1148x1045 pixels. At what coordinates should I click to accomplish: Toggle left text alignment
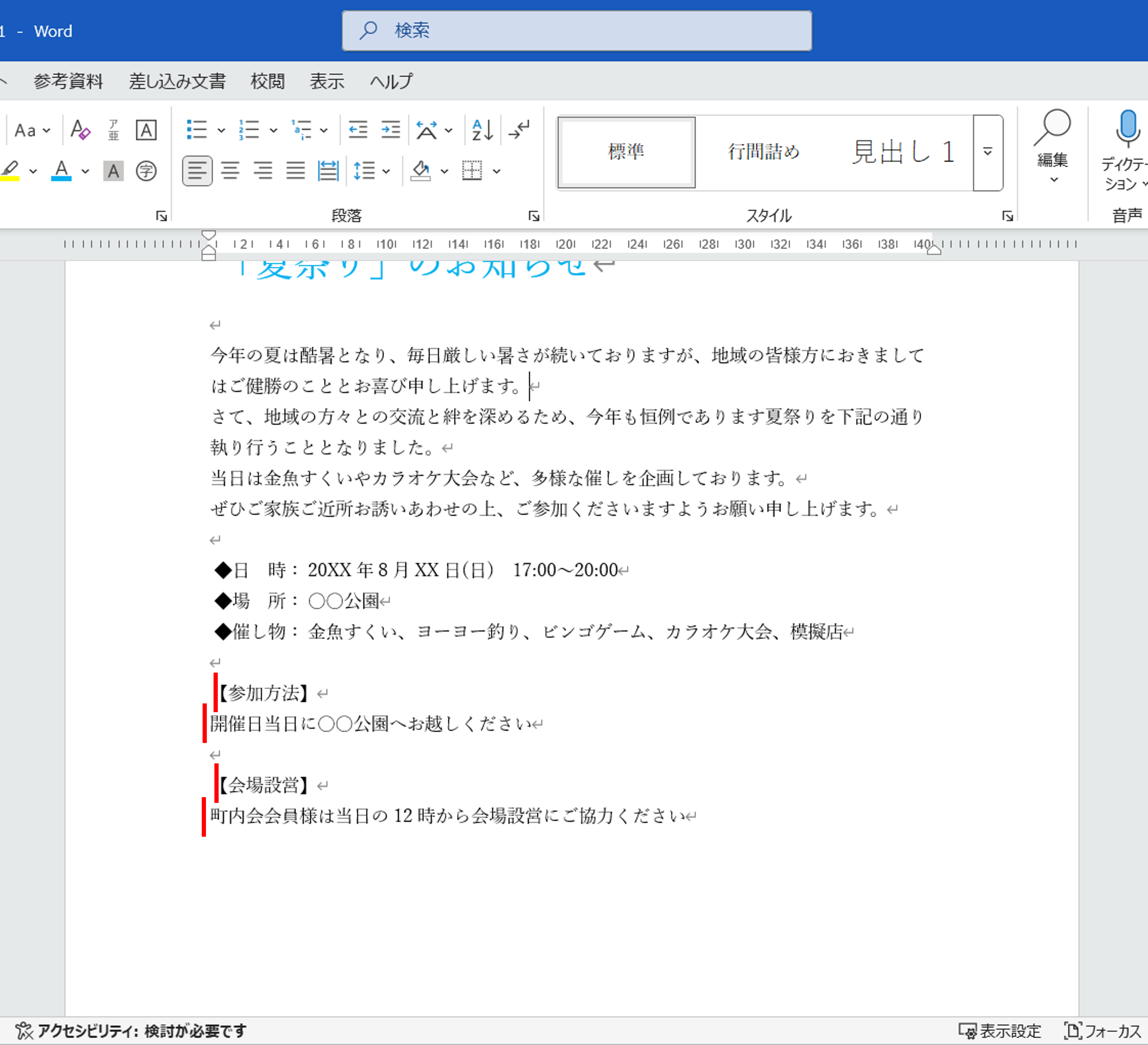point(197,171)
